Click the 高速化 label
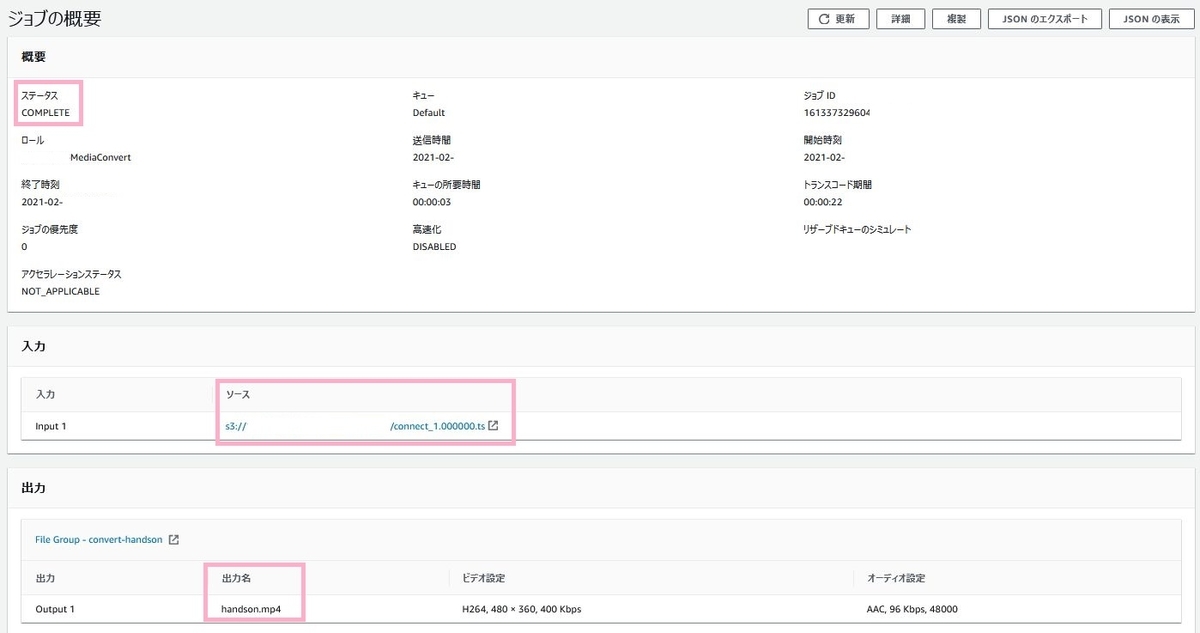Screen dimensions: 1200x633 [427, 229]
